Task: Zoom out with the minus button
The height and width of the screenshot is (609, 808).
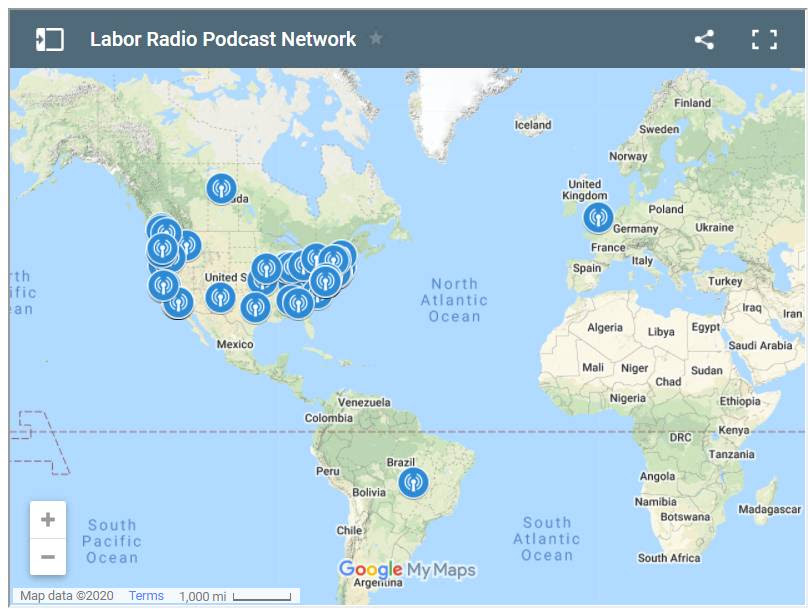Action: (x=48, y=557)
